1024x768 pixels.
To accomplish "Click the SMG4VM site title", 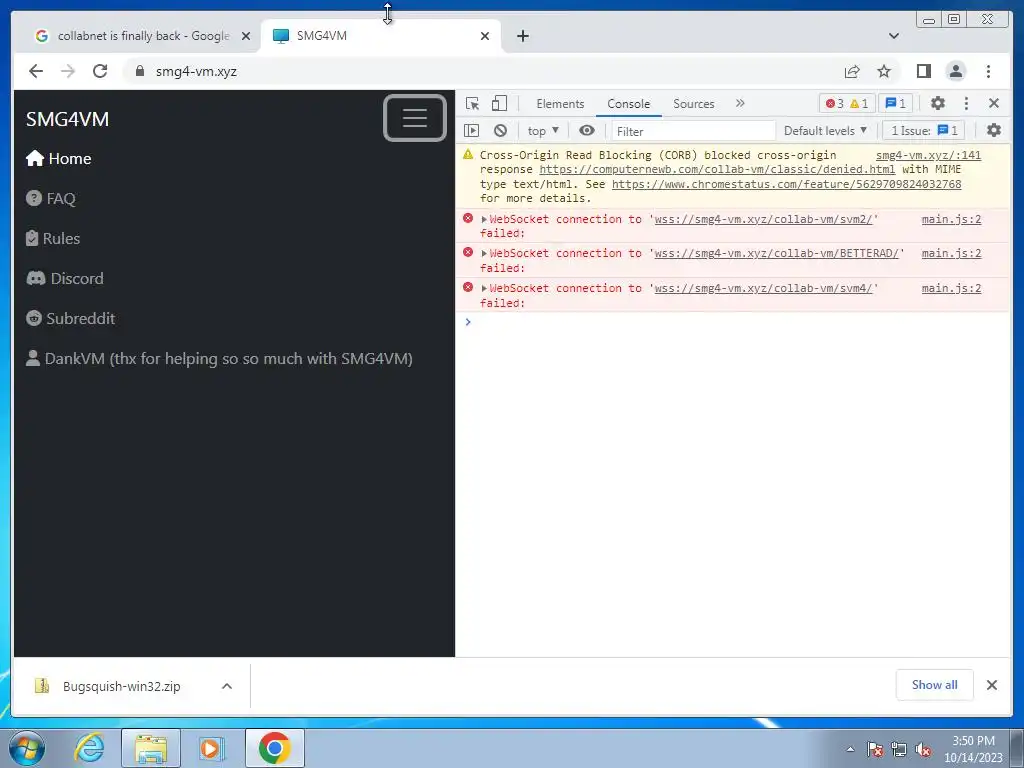I will pos(67,120).
